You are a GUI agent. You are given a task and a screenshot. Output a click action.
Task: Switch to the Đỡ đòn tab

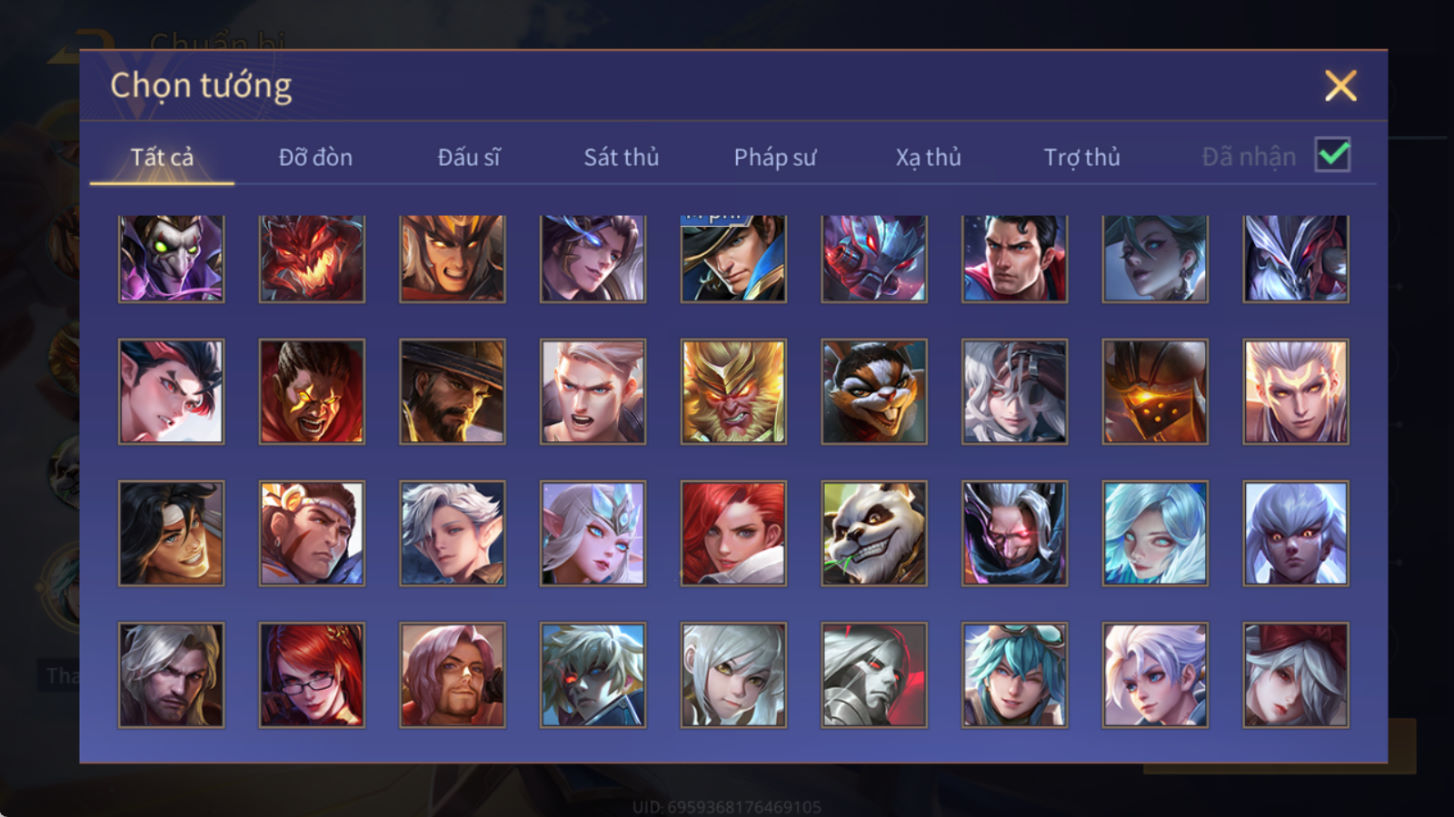click(316, 157)
